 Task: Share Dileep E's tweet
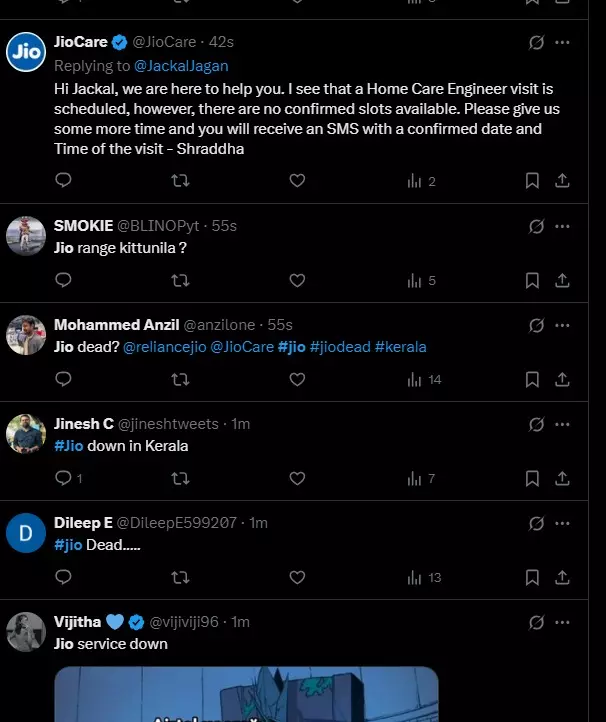click(x=562, y=577)
